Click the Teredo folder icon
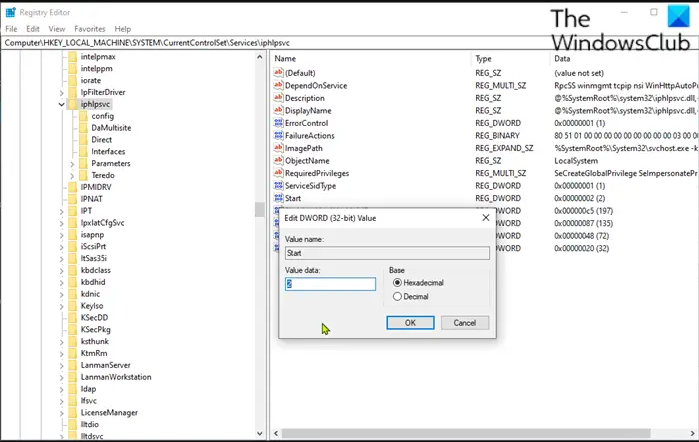The image size is (699, 442). pyautogui.click(x=82, y=174)
